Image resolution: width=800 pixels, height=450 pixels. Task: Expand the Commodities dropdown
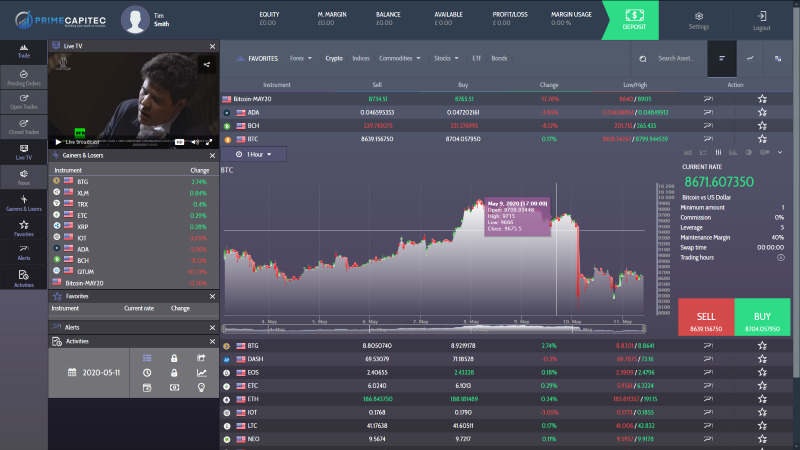click(x=399, y=58)
